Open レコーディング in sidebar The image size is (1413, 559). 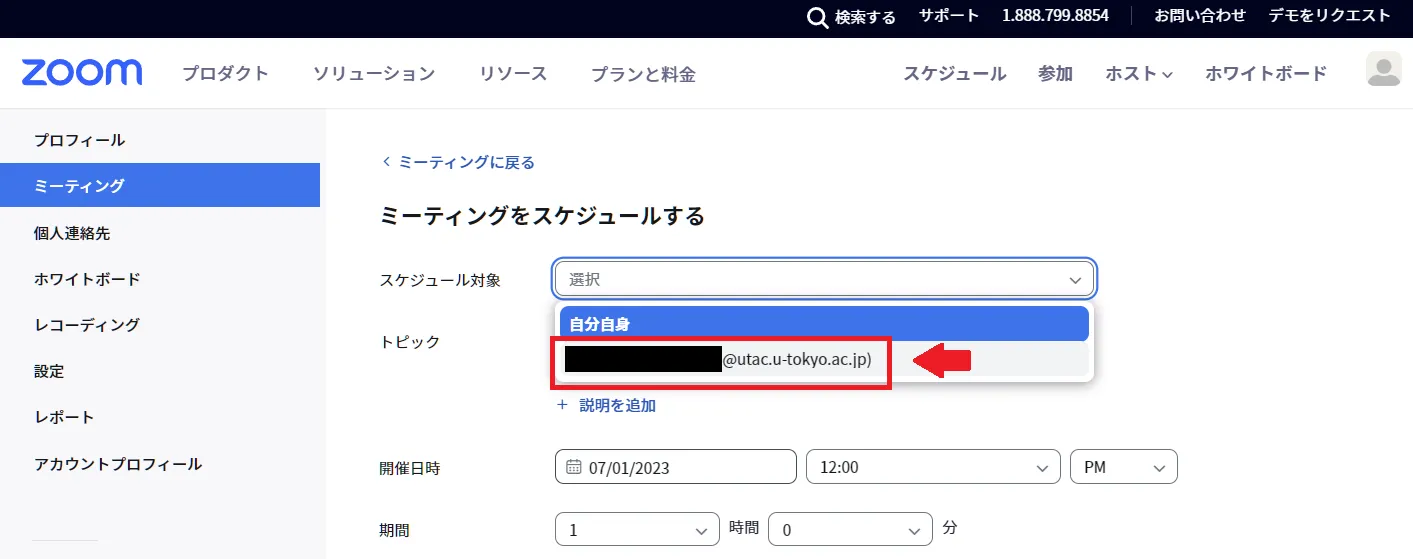click(x=87, y=325)
